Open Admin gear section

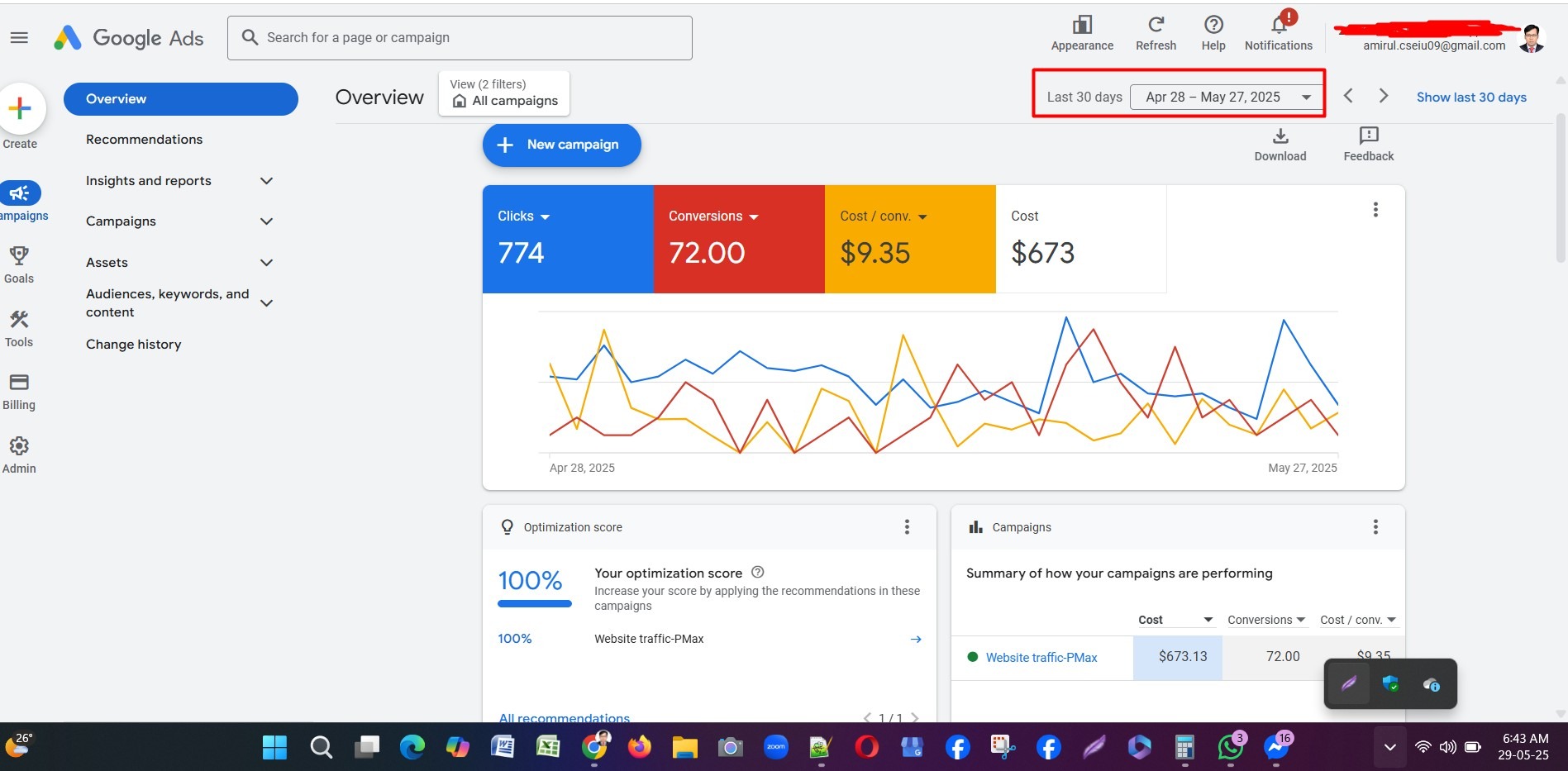click(19, 455)
